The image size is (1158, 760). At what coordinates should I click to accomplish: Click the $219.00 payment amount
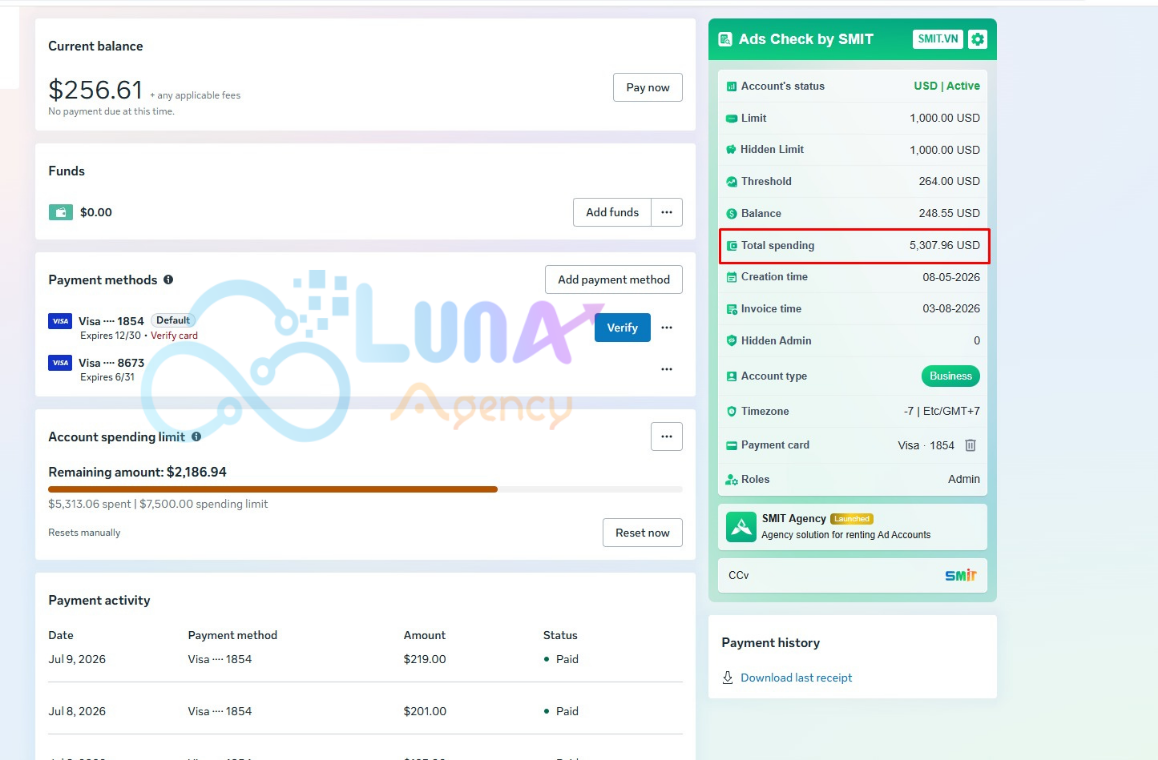pyautogui.click(x=425, y=659)
